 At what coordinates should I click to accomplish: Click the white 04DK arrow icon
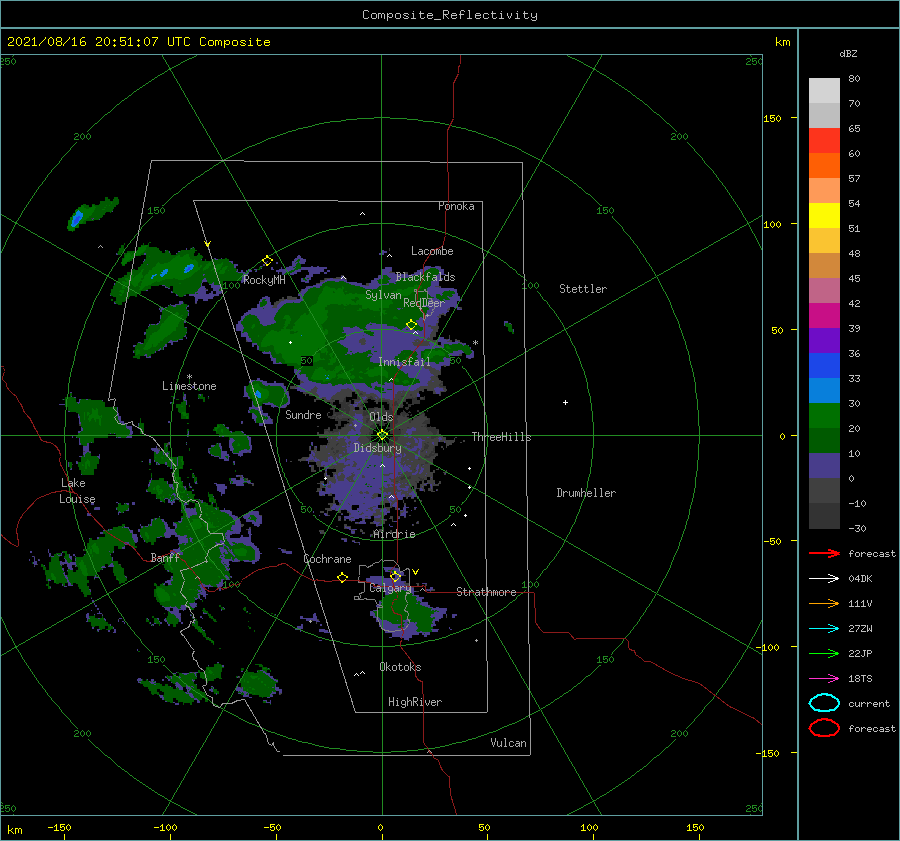click(824, 579)
